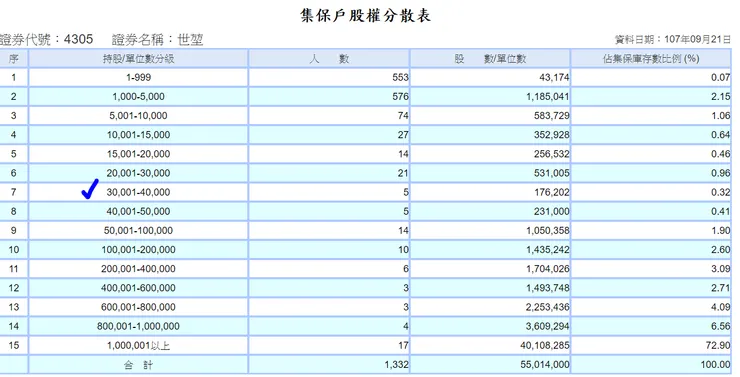
Task: Click the percentage value 2.60
Action: [721, 250]
